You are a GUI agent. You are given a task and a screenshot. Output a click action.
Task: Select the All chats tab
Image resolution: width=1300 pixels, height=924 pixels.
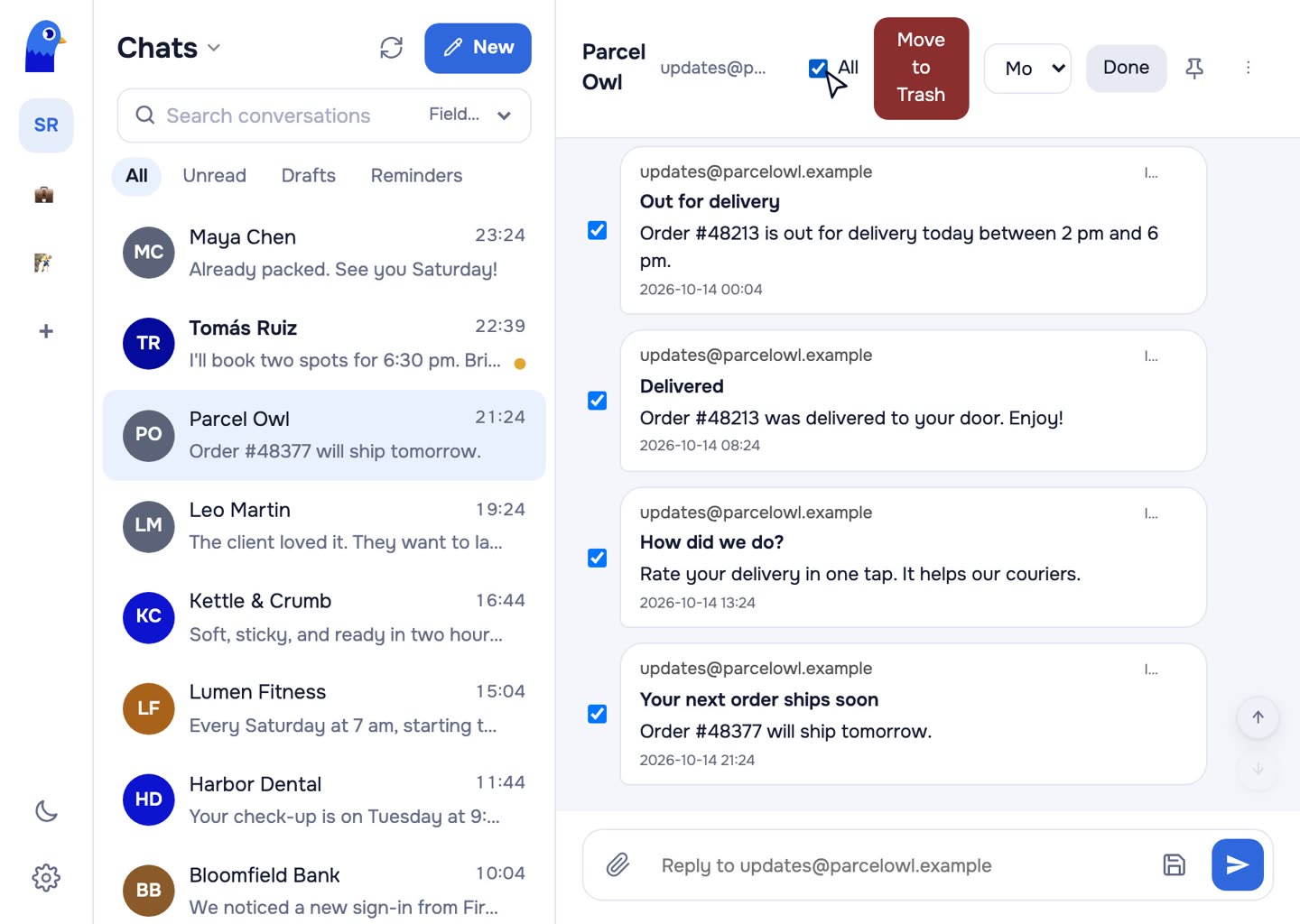point(136,176)
